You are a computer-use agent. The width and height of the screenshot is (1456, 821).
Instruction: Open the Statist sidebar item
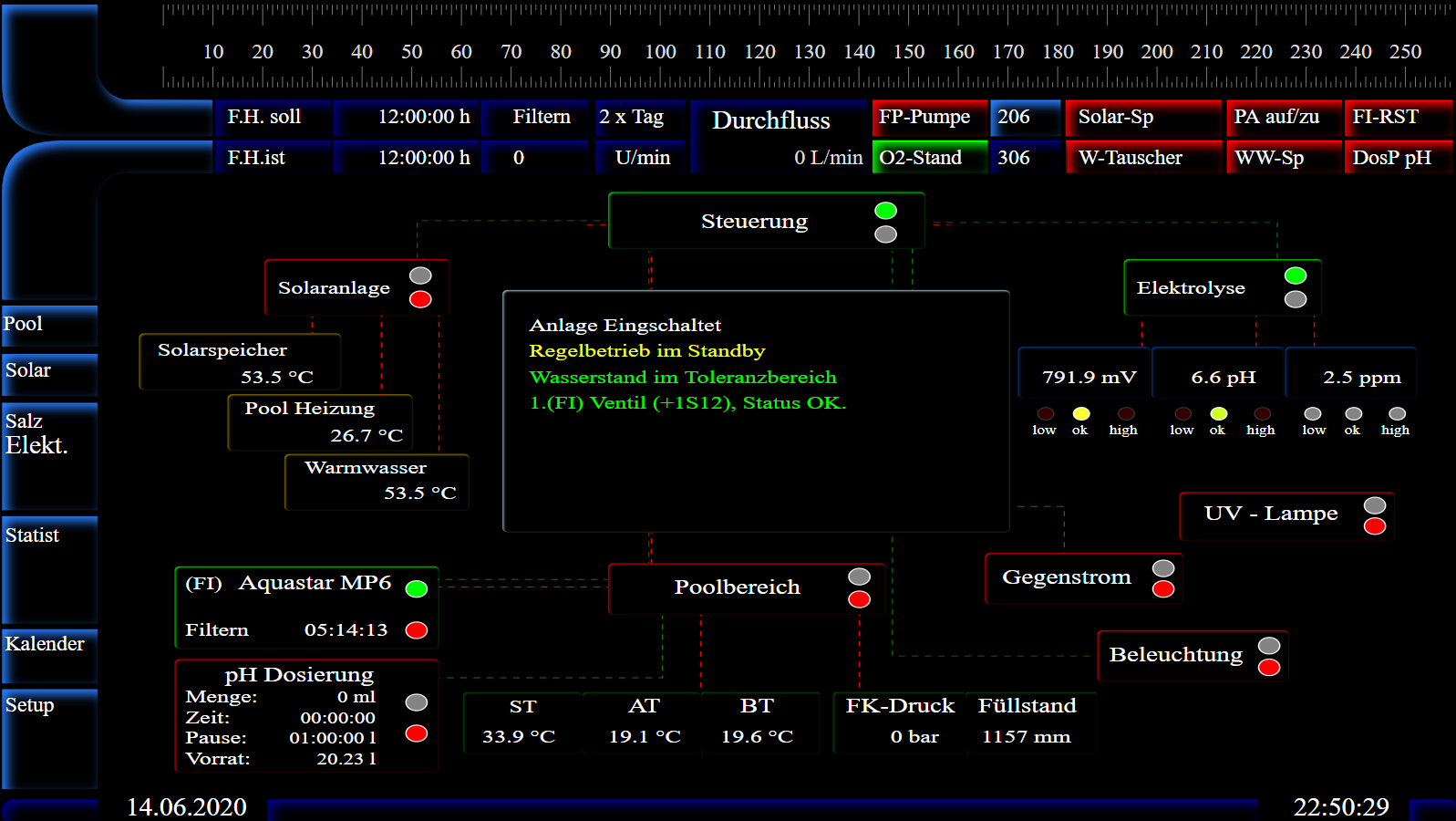49,537
